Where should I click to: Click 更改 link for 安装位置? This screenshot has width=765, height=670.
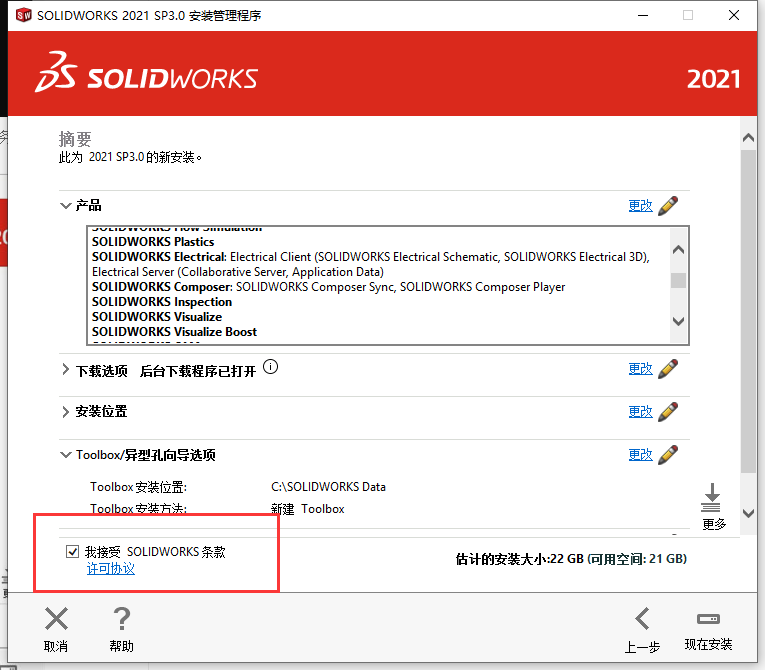[x=641, y=412]
